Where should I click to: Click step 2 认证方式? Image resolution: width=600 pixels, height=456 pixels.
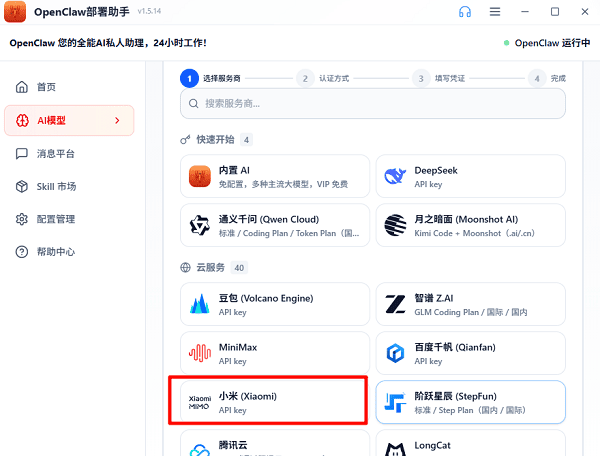pos(323,78)
